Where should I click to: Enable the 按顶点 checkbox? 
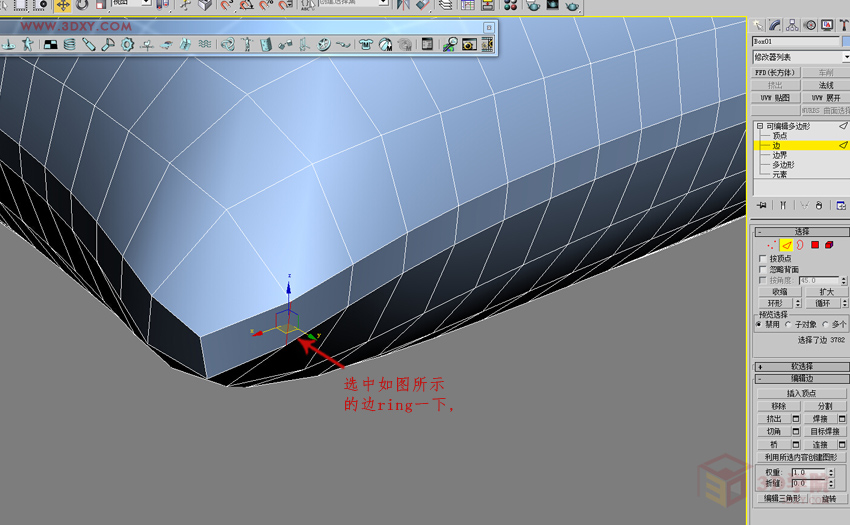click(x=763, y=259)
